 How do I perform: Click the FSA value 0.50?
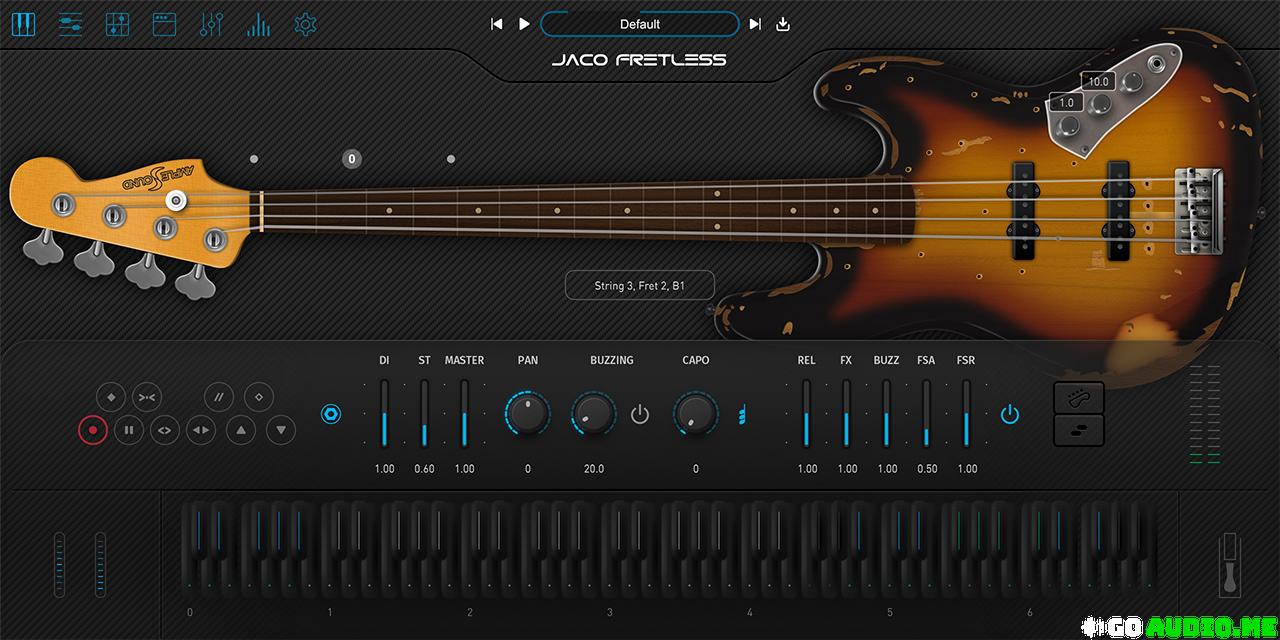pyautogui.click(x=927, y=468)
